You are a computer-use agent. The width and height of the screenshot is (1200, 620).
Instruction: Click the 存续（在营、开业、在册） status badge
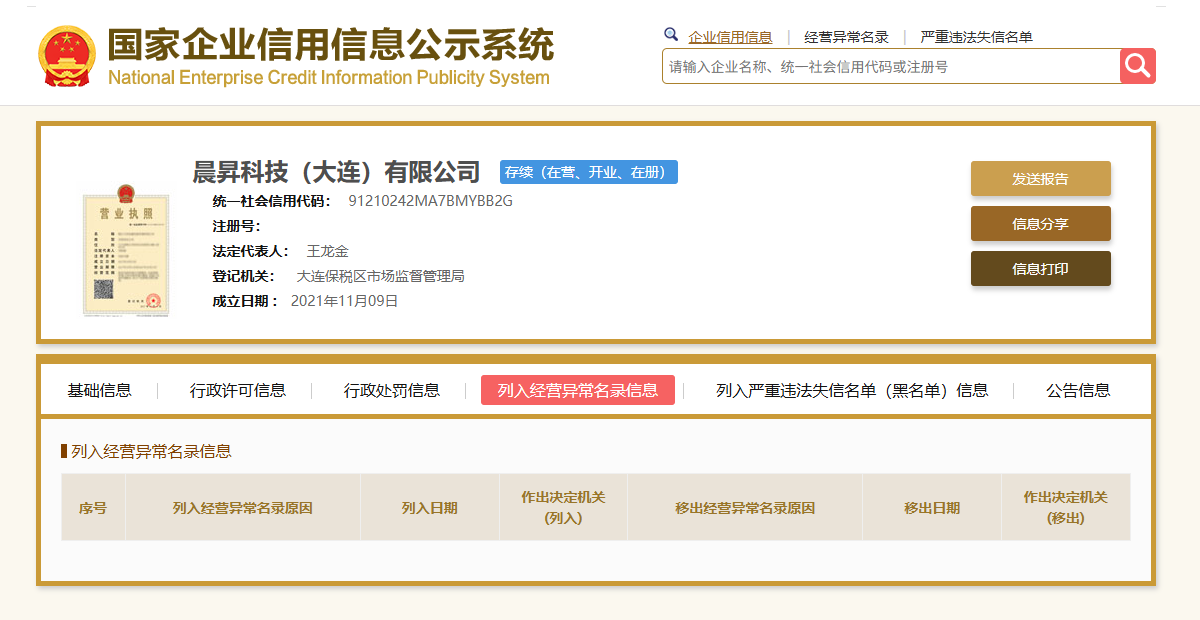(x=589, y=172)
